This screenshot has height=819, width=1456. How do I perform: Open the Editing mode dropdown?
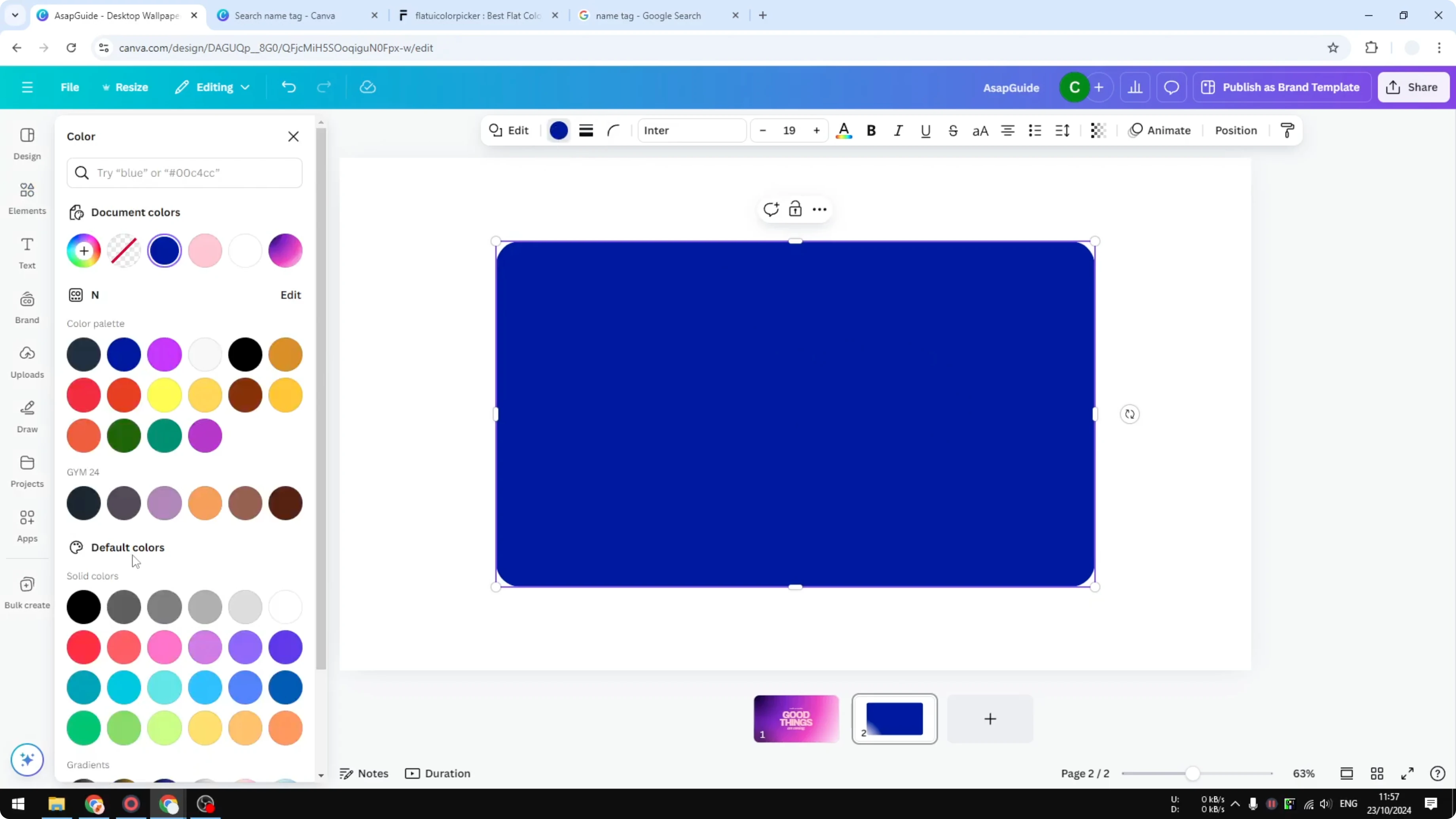pos(212,87)
